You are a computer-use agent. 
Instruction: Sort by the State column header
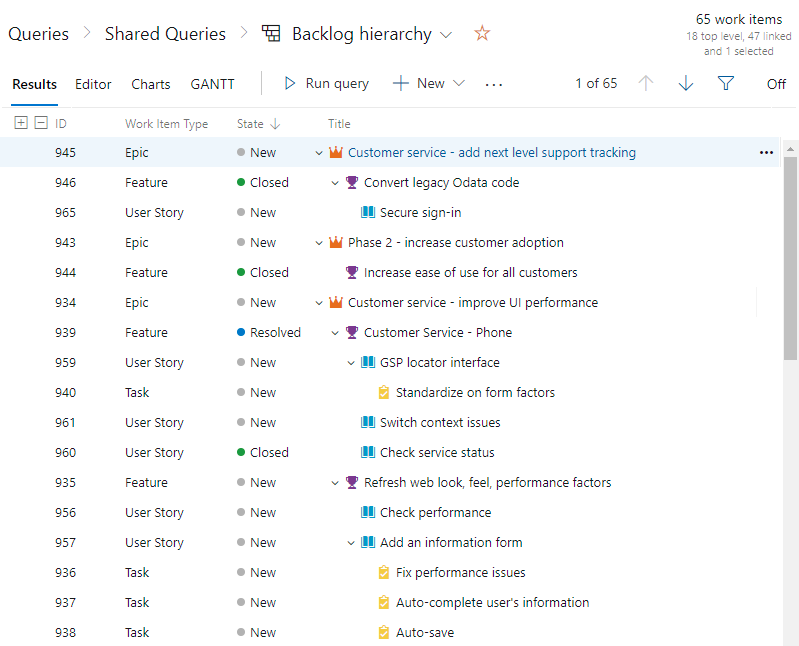point(250,124)
